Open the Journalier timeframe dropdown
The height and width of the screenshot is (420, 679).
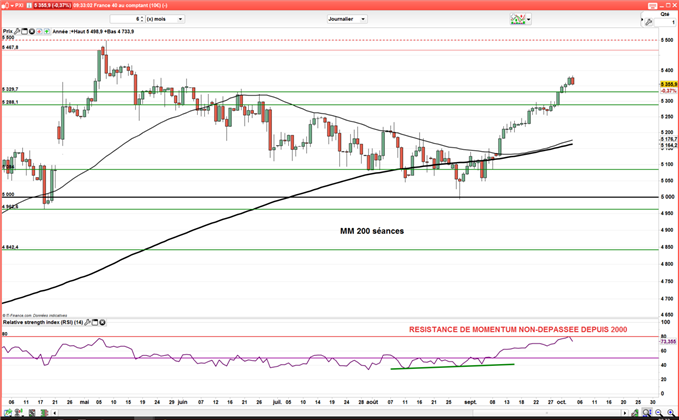[x=347, y=19]
